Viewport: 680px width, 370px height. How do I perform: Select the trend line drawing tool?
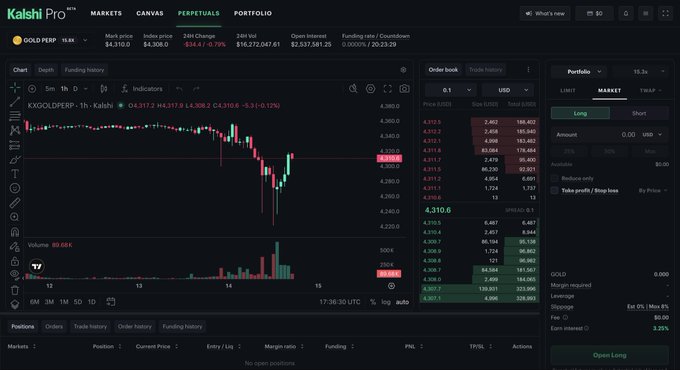(15, 102)
